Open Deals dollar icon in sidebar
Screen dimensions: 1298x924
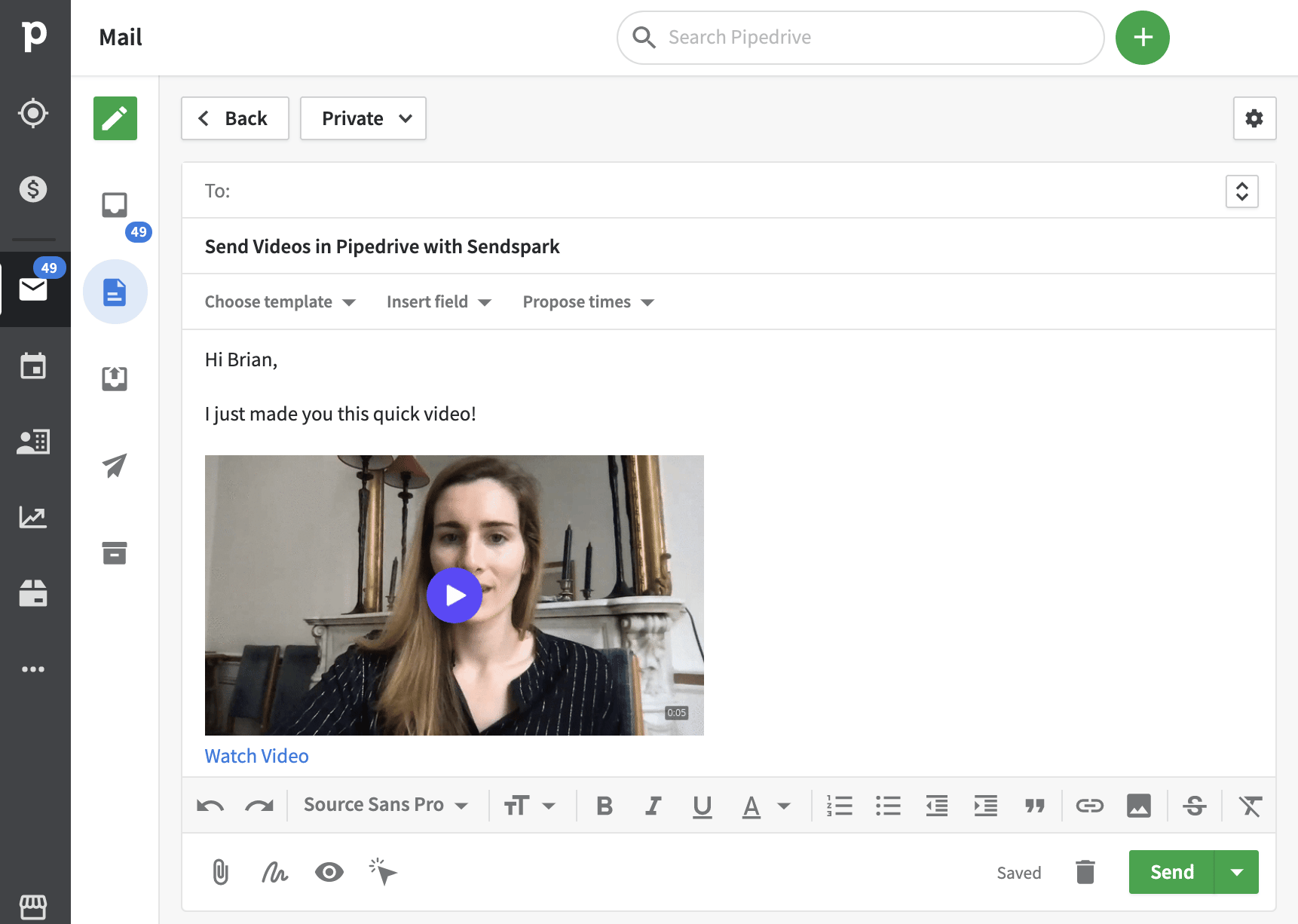tap(33, 188)
